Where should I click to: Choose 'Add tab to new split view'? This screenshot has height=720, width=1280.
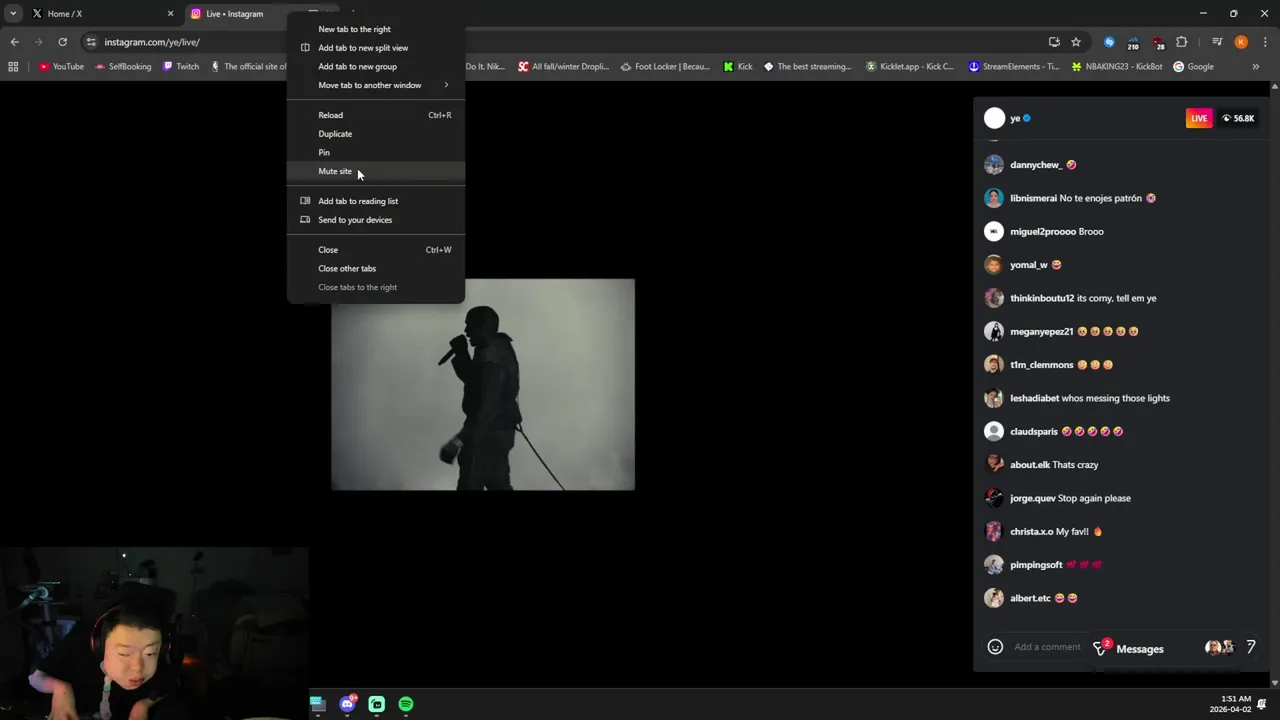(376, 48)
